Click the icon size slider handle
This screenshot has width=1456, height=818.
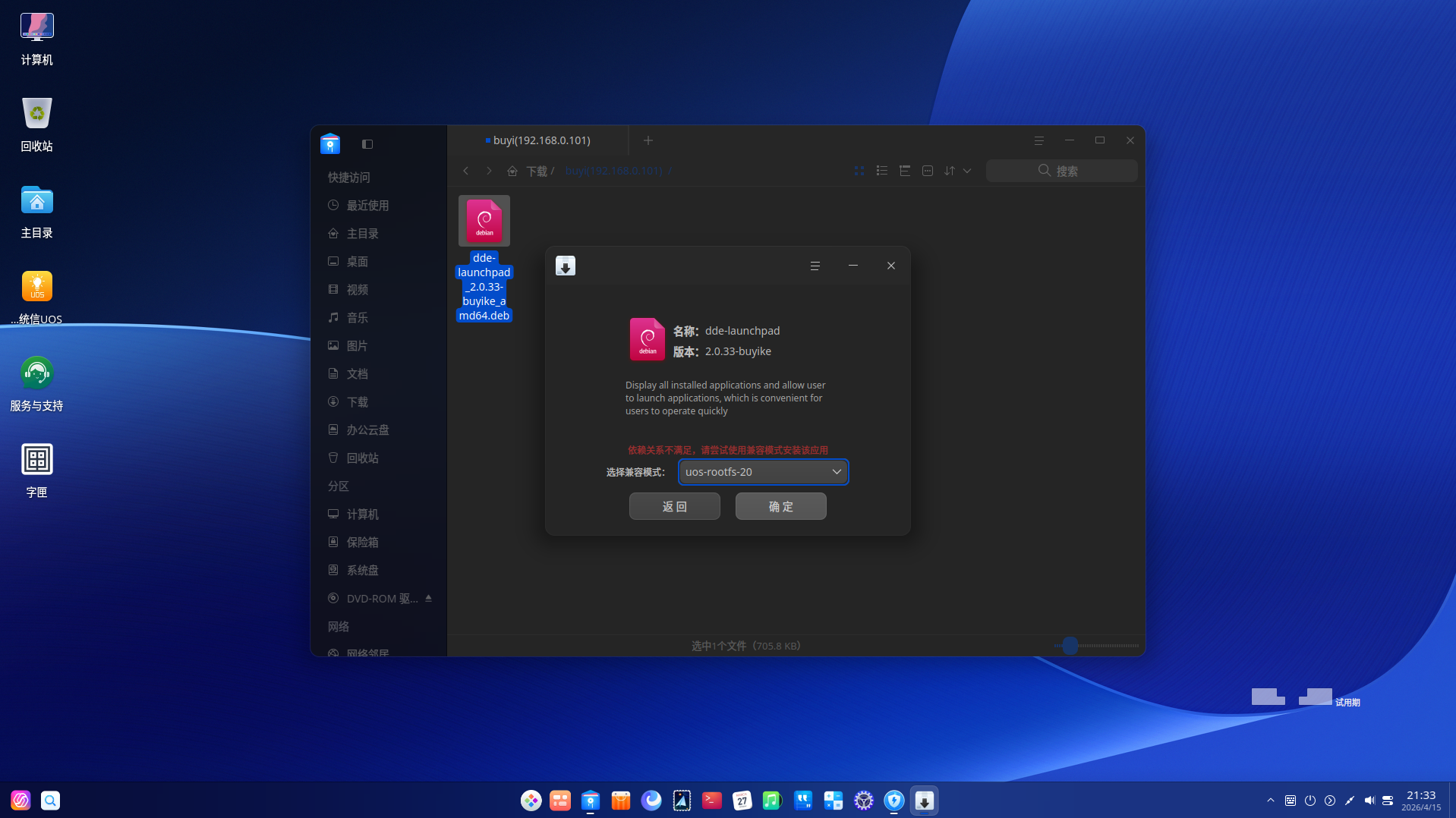coord(1070,646)
